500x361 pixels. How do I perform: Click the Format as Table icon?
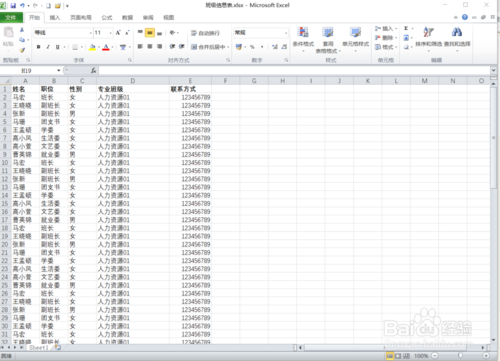pyautogui.click(x=328, y=39)
